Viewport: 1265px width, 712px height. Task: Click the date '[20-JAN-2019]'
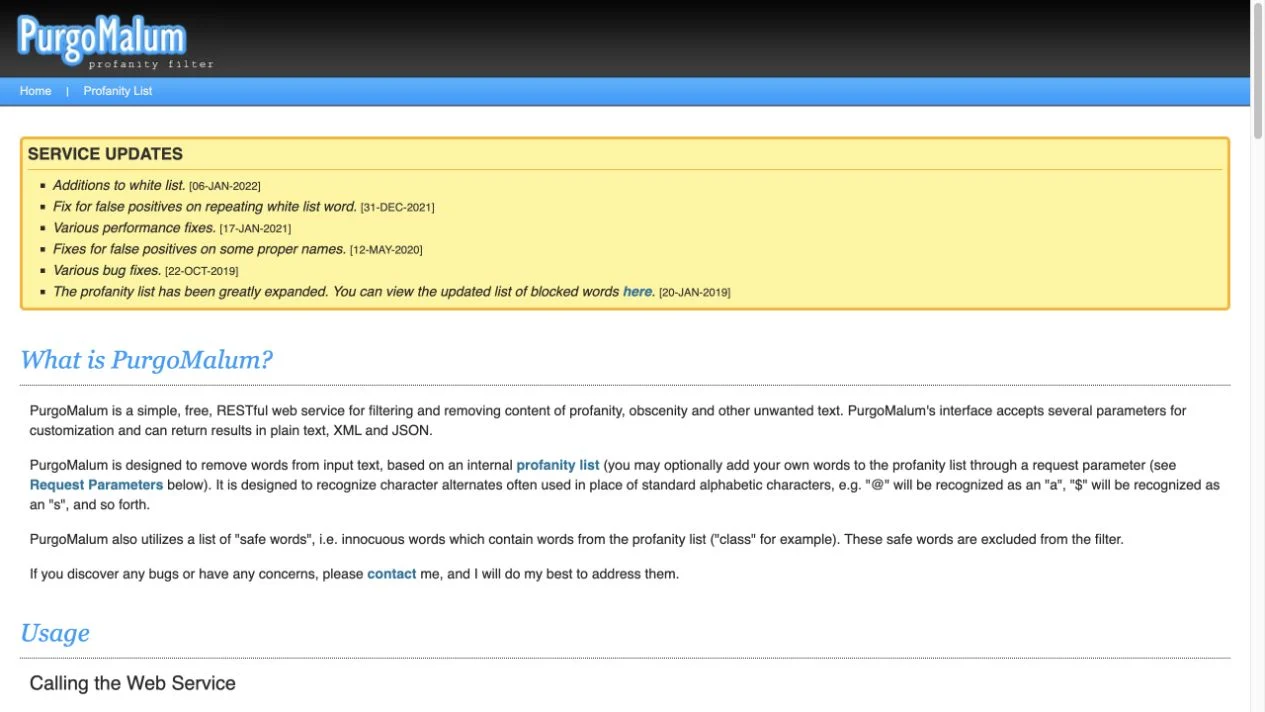point(694,293)
